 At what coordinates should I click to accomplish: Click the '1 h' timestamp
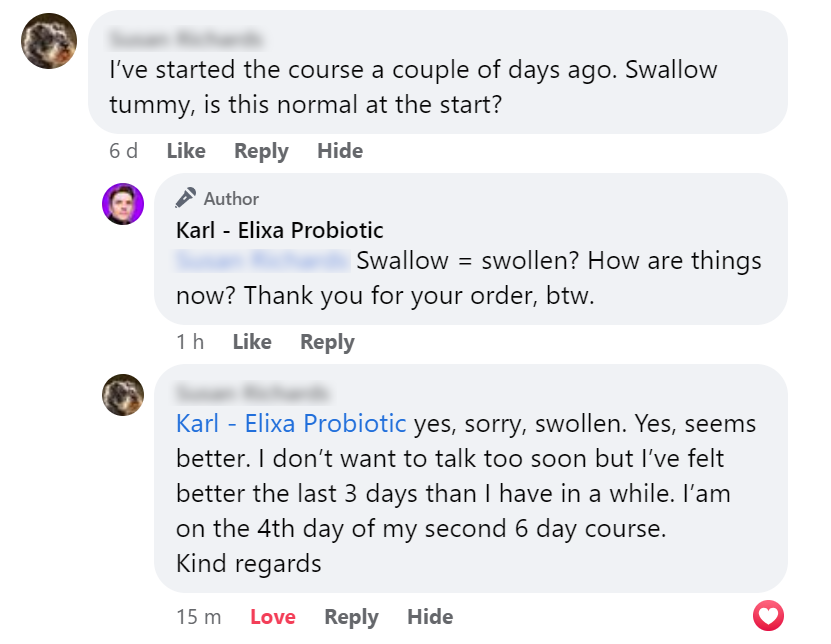click(x=190, y=342)
